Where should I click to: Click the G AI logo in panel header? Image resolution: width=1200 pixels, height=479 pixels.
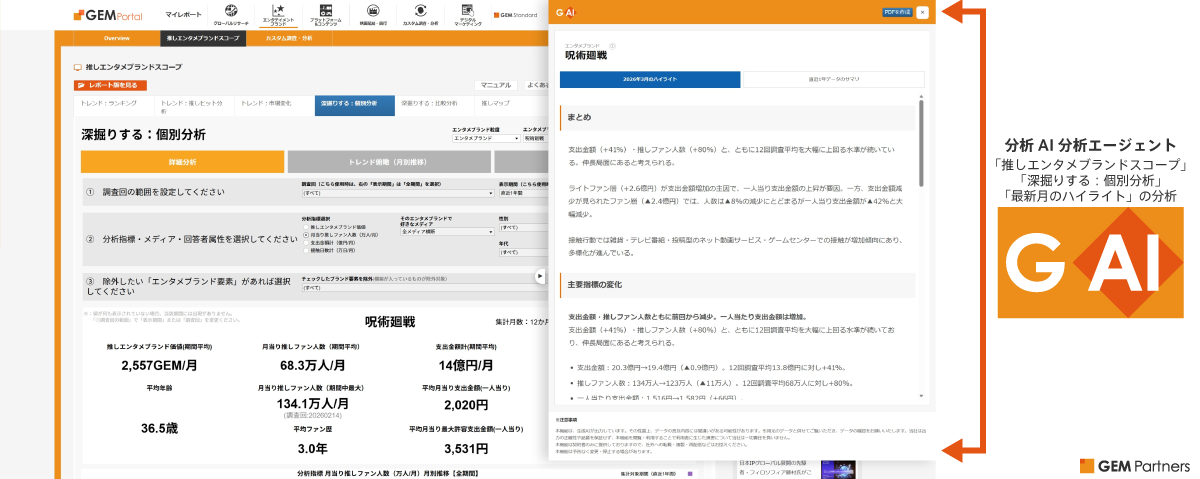click(566, 12)
